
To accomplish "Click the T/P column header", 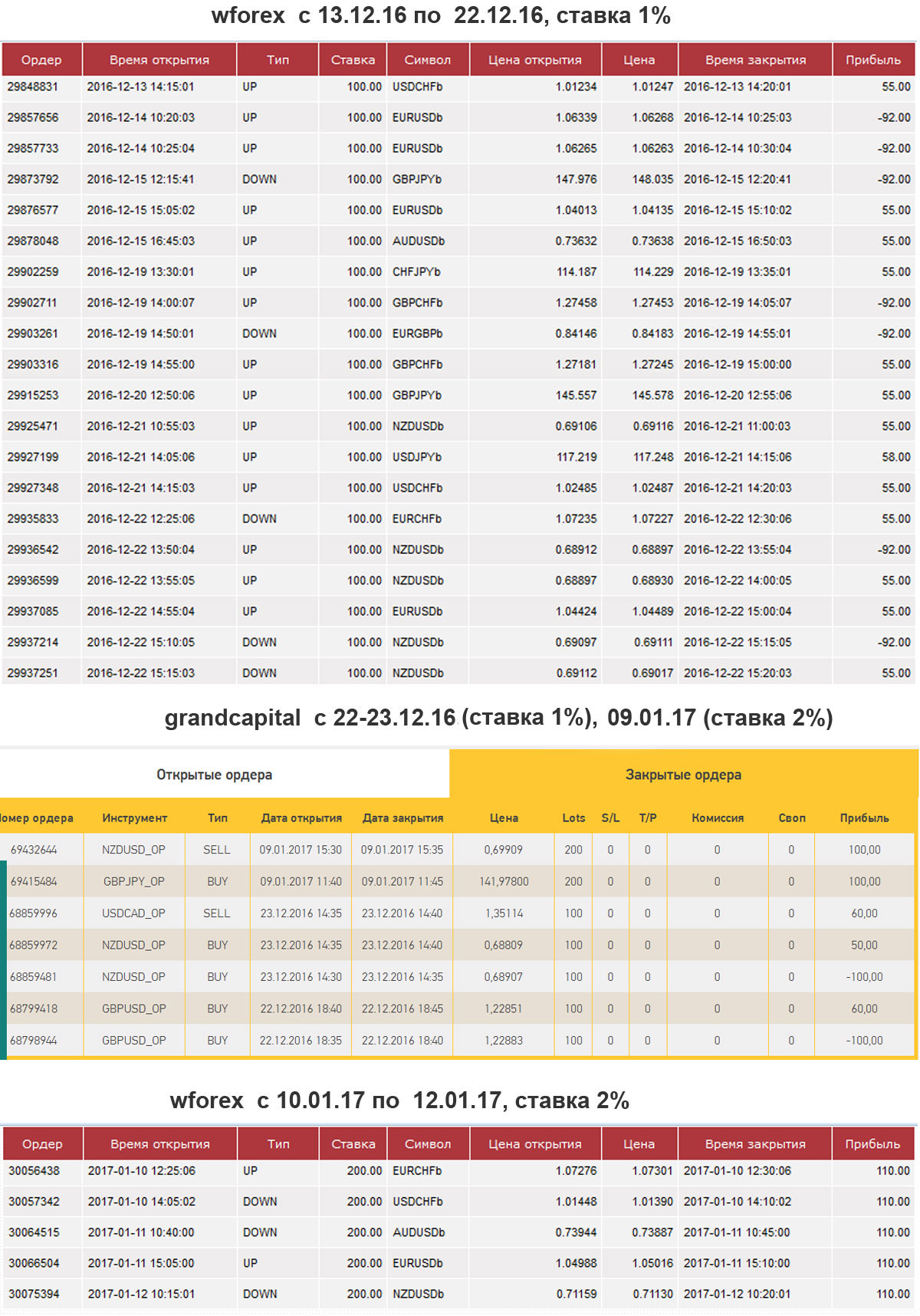I will (x=648, y=818).
